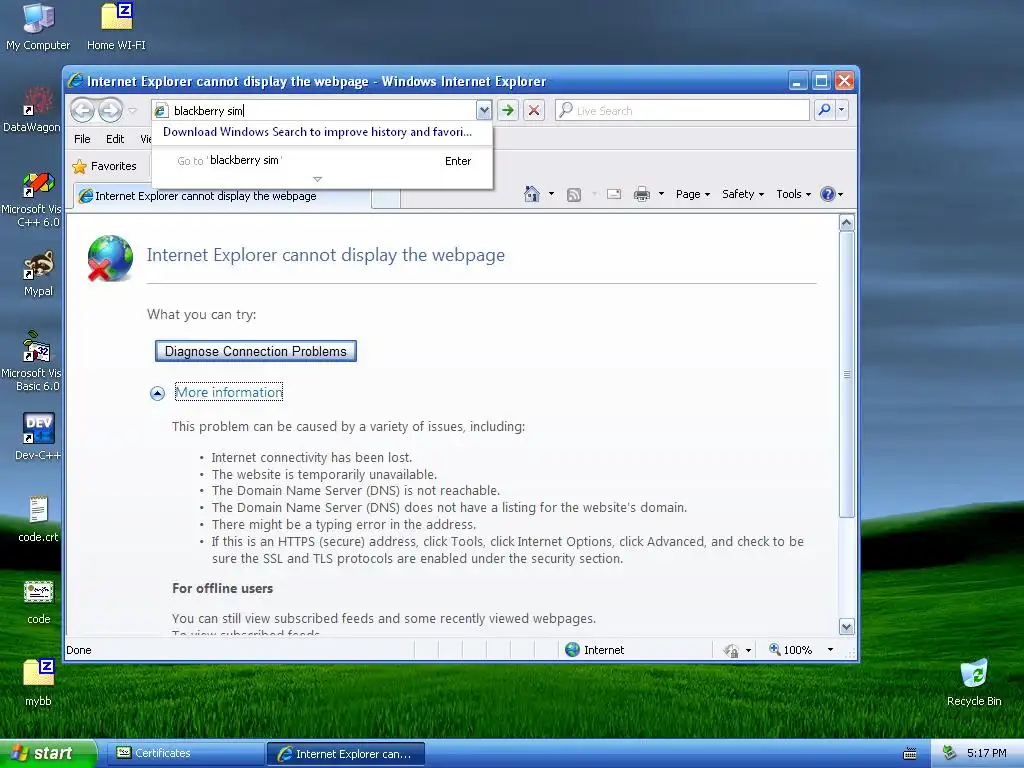
Task: Click the vertical scrollbar thumb
Action: [x=846, y=374]
